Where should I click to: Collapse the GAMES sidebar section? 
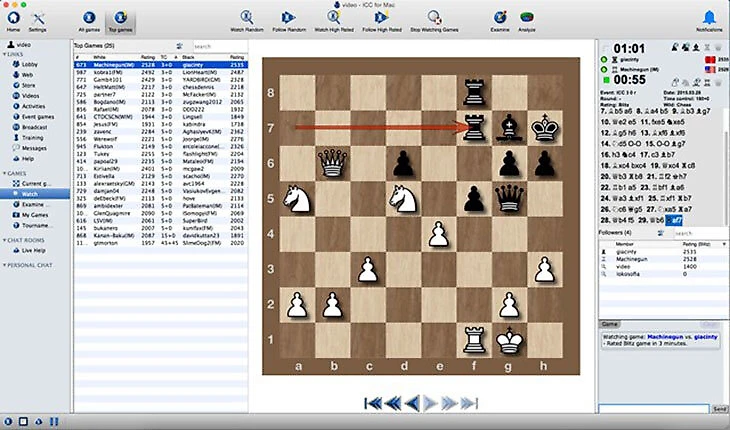coord(5,173)
